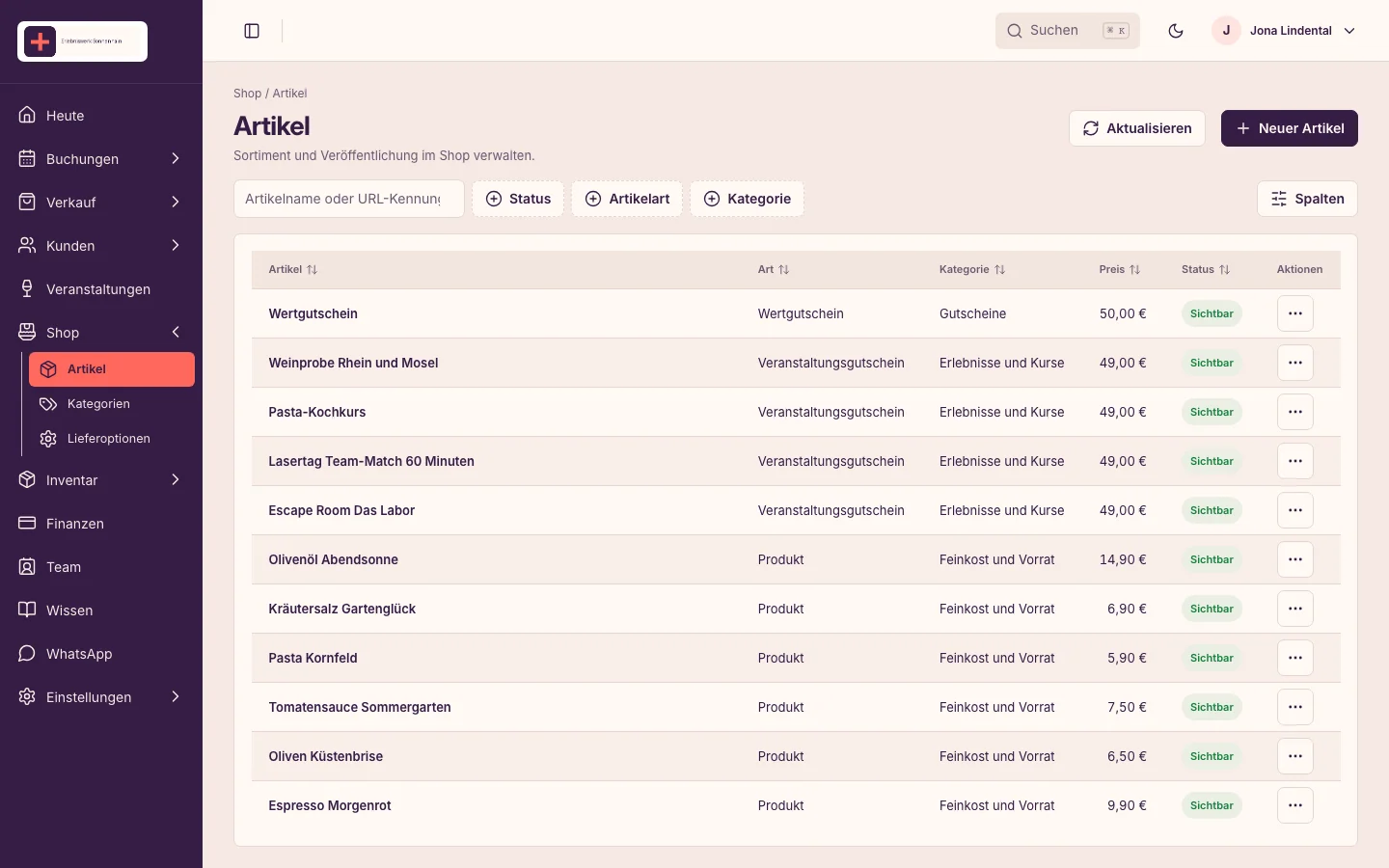Screen dimensions: 1389x868
Task: Open Kategorien under Shop
Action: 112,404
